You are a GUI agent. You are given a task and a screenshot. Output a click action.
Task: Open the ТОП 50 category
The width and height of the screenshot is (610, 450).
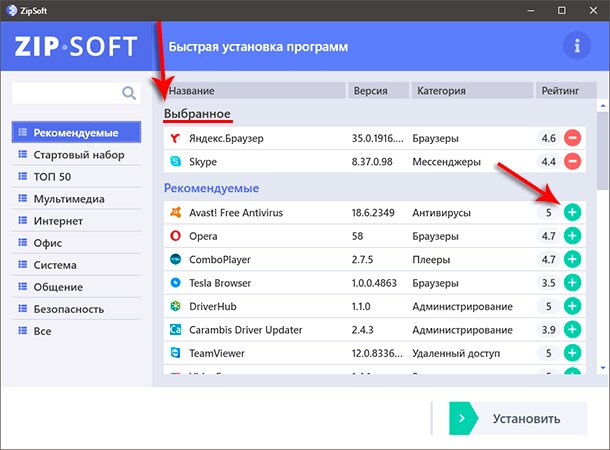point(76,177)
